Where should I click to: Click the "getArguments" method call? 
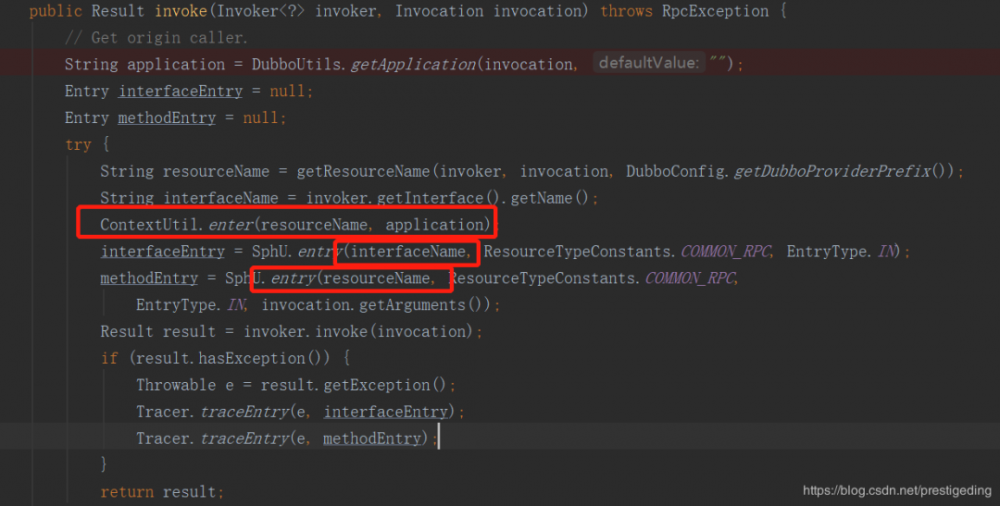pyautogui.click(x=412, y=305)
